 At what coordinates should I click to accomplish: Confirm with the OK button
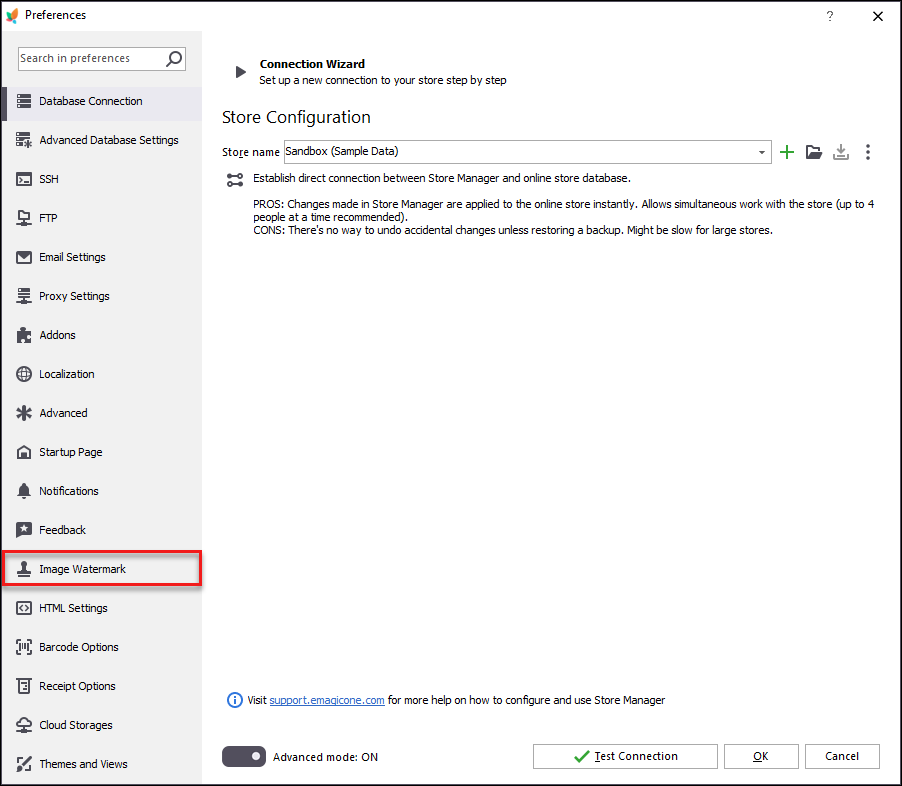[x=761, y=757]
